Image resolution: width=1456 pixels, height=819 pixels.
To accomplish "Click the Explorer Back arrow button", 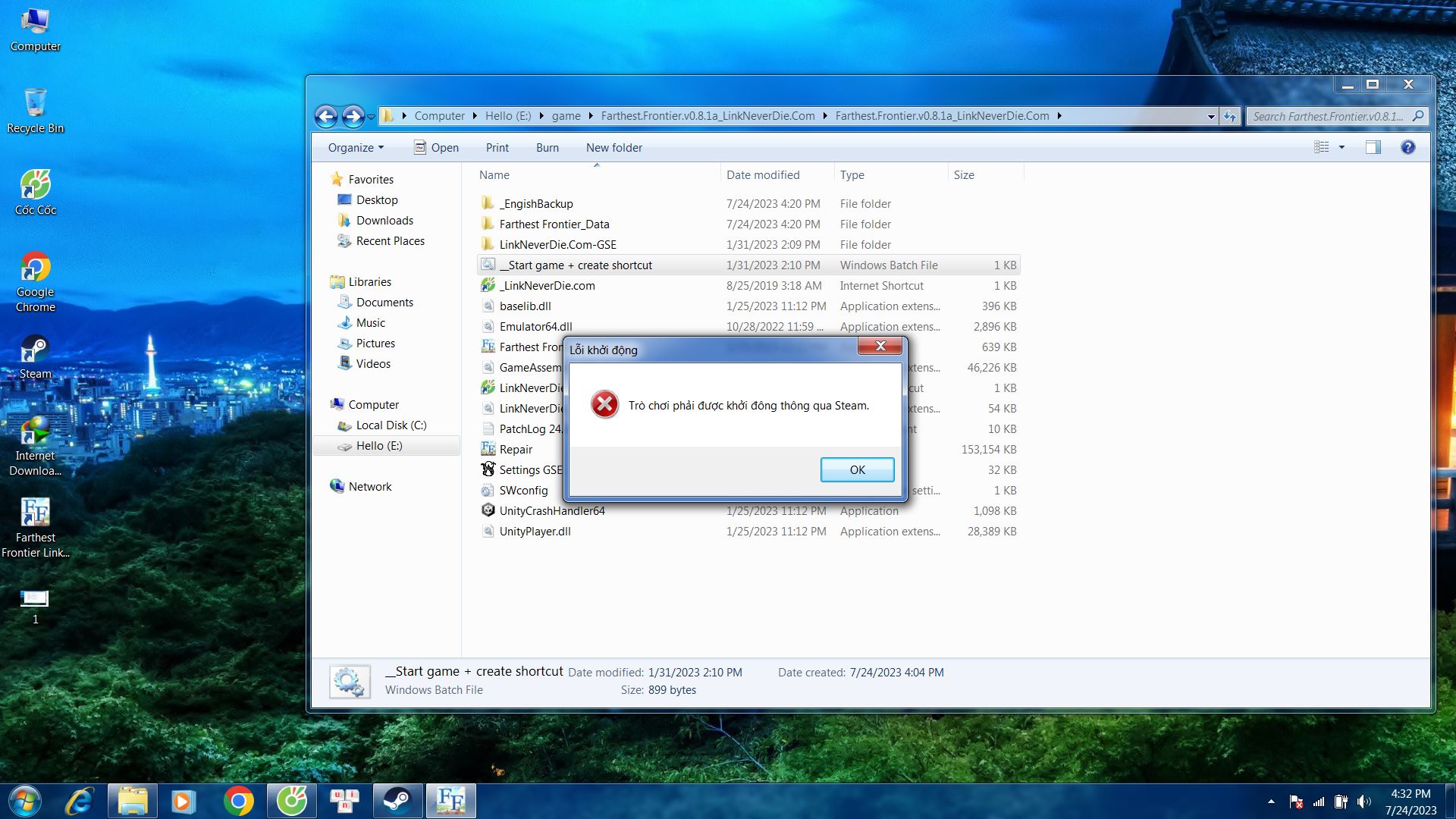I will coord(326,116).
